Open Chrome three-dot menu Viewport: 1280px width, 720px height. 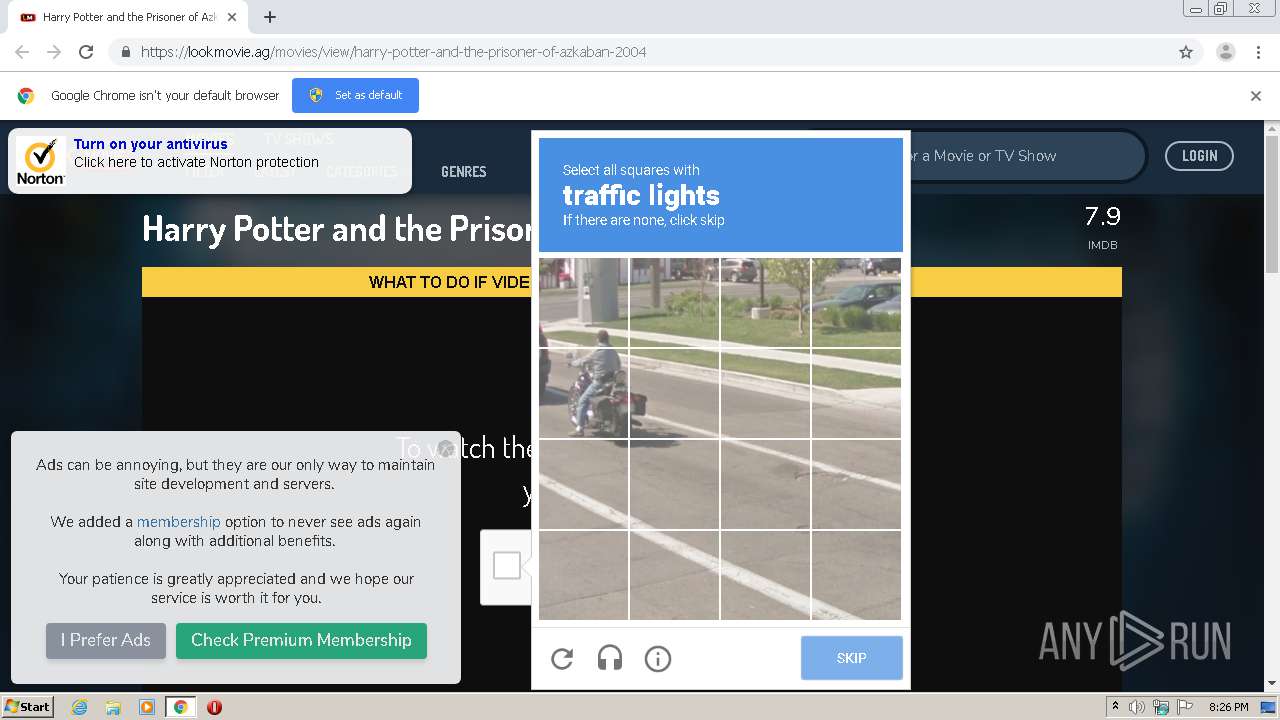(1258, 52)
